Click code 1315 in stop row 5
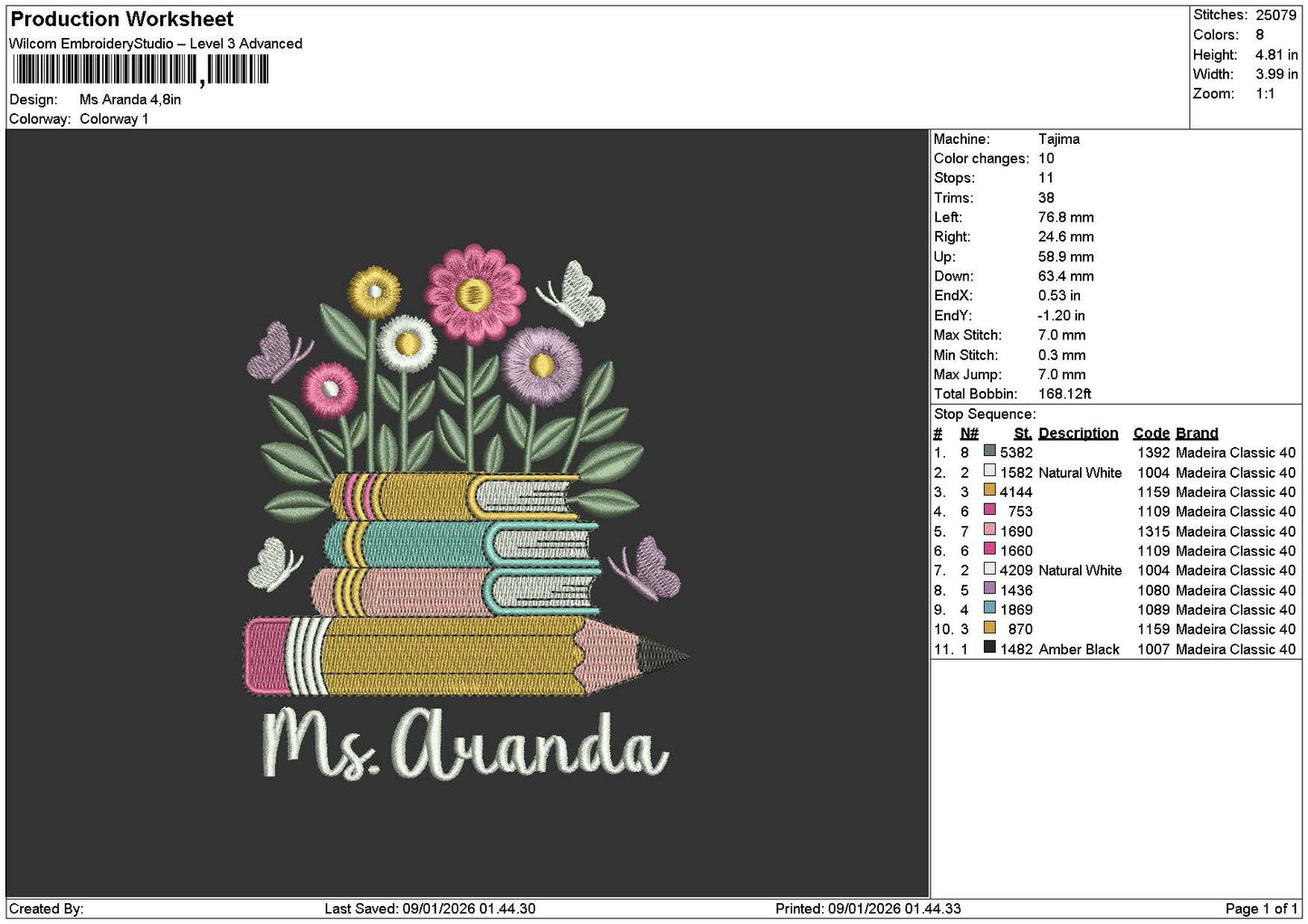The height and width of the screenshot is (924, 1308). tap(1153, 531)
